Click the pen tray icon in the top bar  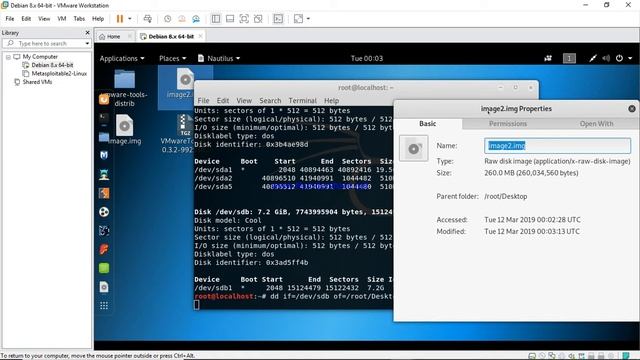point(593,58)
